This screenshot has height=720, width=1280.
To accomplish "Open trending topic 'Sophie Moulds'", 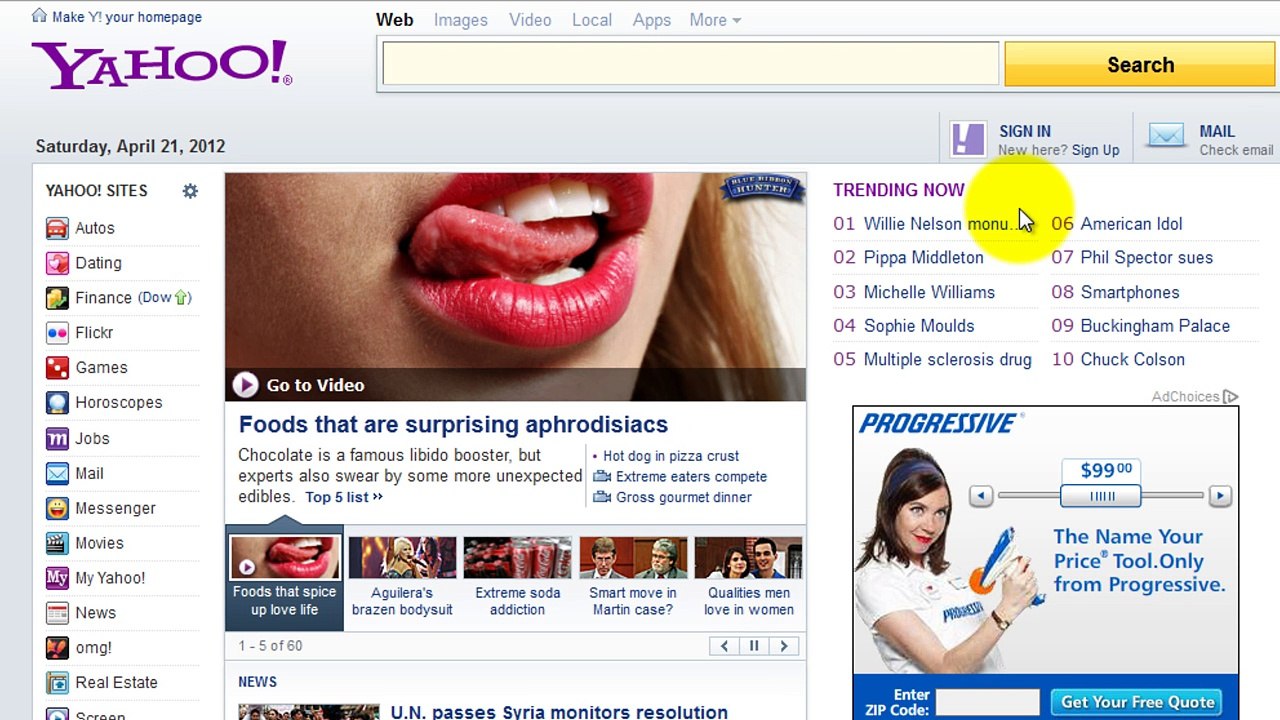I will (919, 326).
